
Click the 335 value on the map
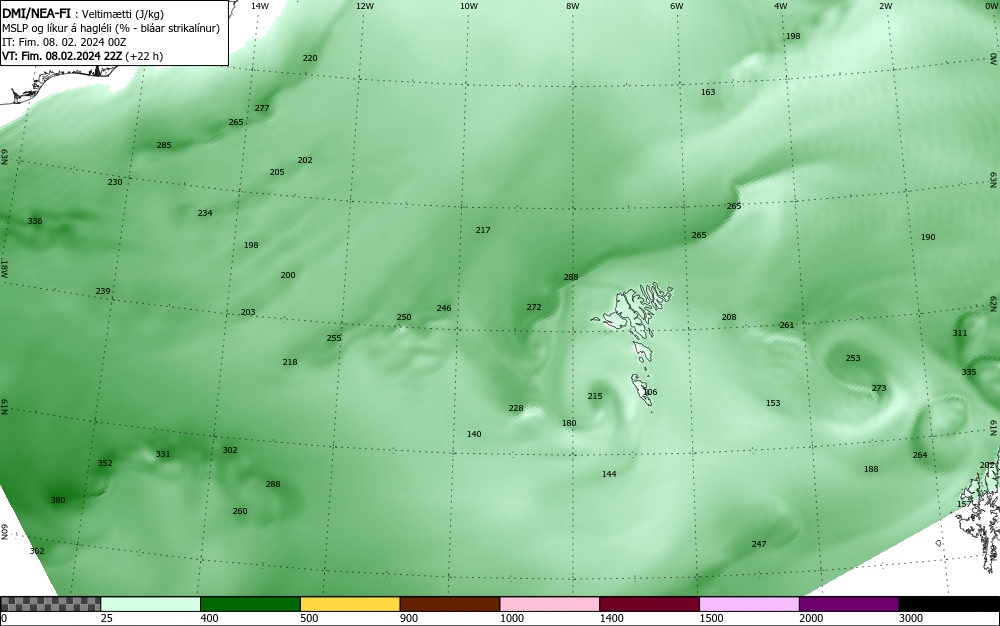pos(969,372)
